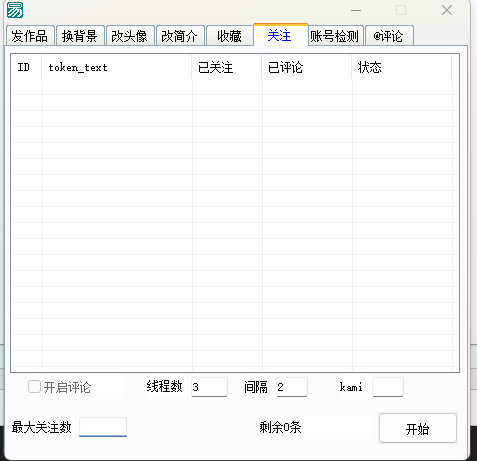The height and width of the screenshot is (461, 477).
Task: Enable the 开启评论 checkbox
Action: [x=34, y=387]
